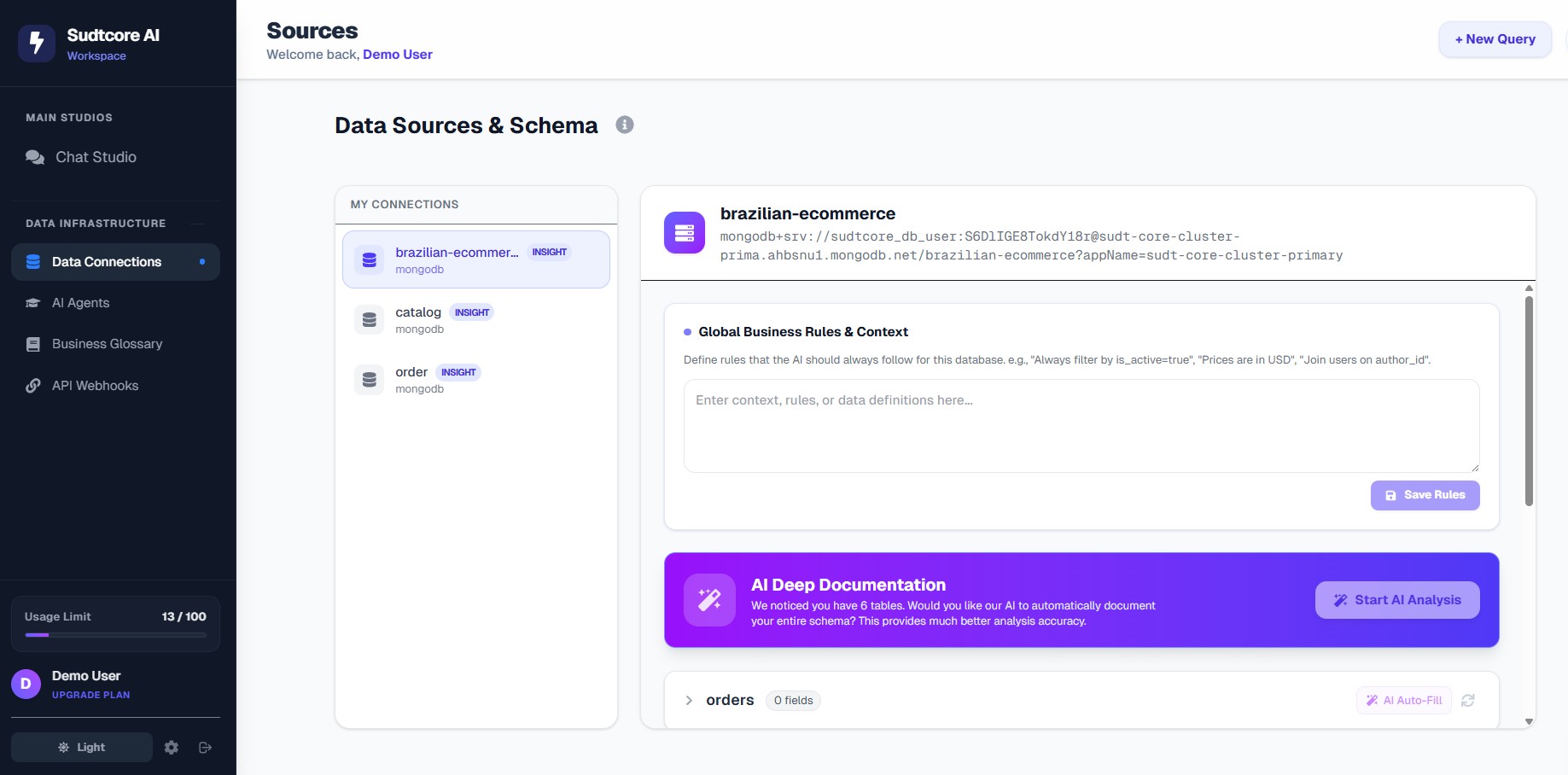Viewport: 1568px width, 775px height.
Task: Click the refresh icon on orders row
Action: point(1467,701)
